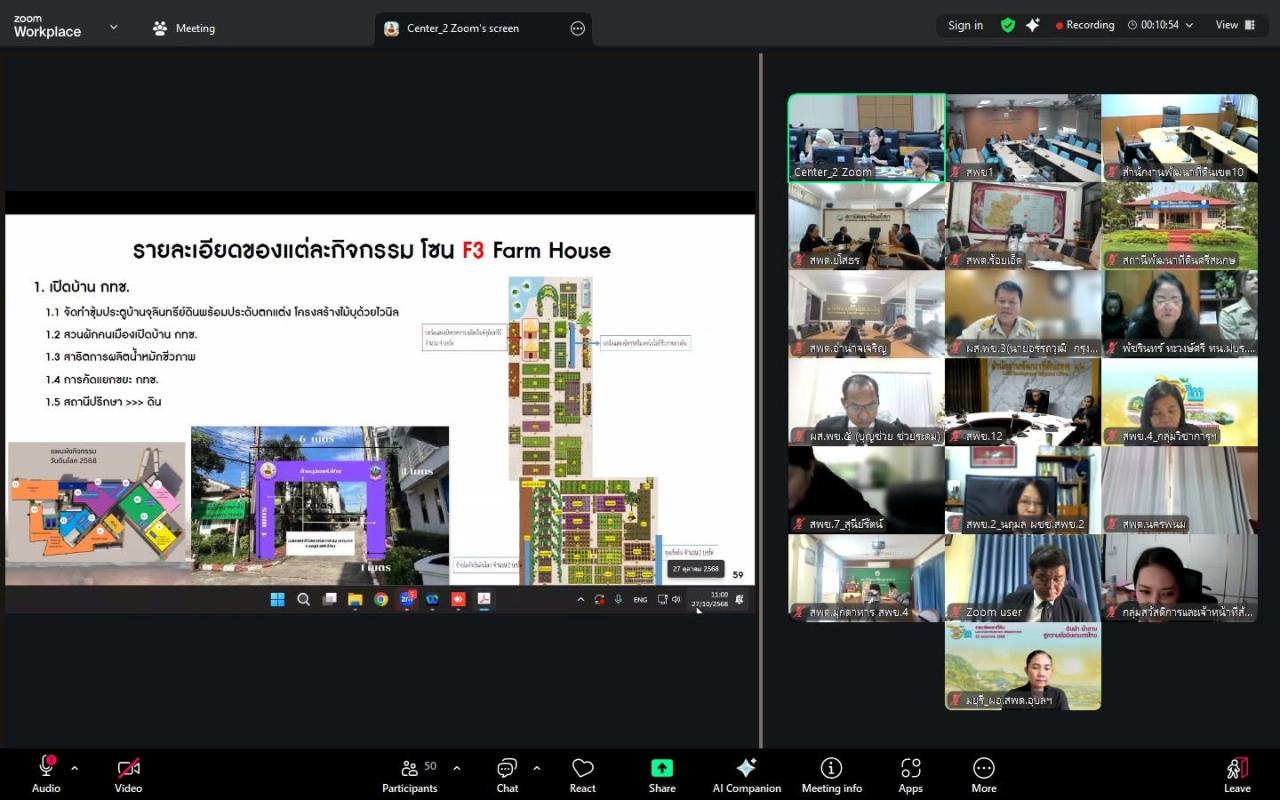The width and height of the screenshot is (1280, 800).
Task: Expand audio options chevron beside Audio
Action: (x=74, y=768)
